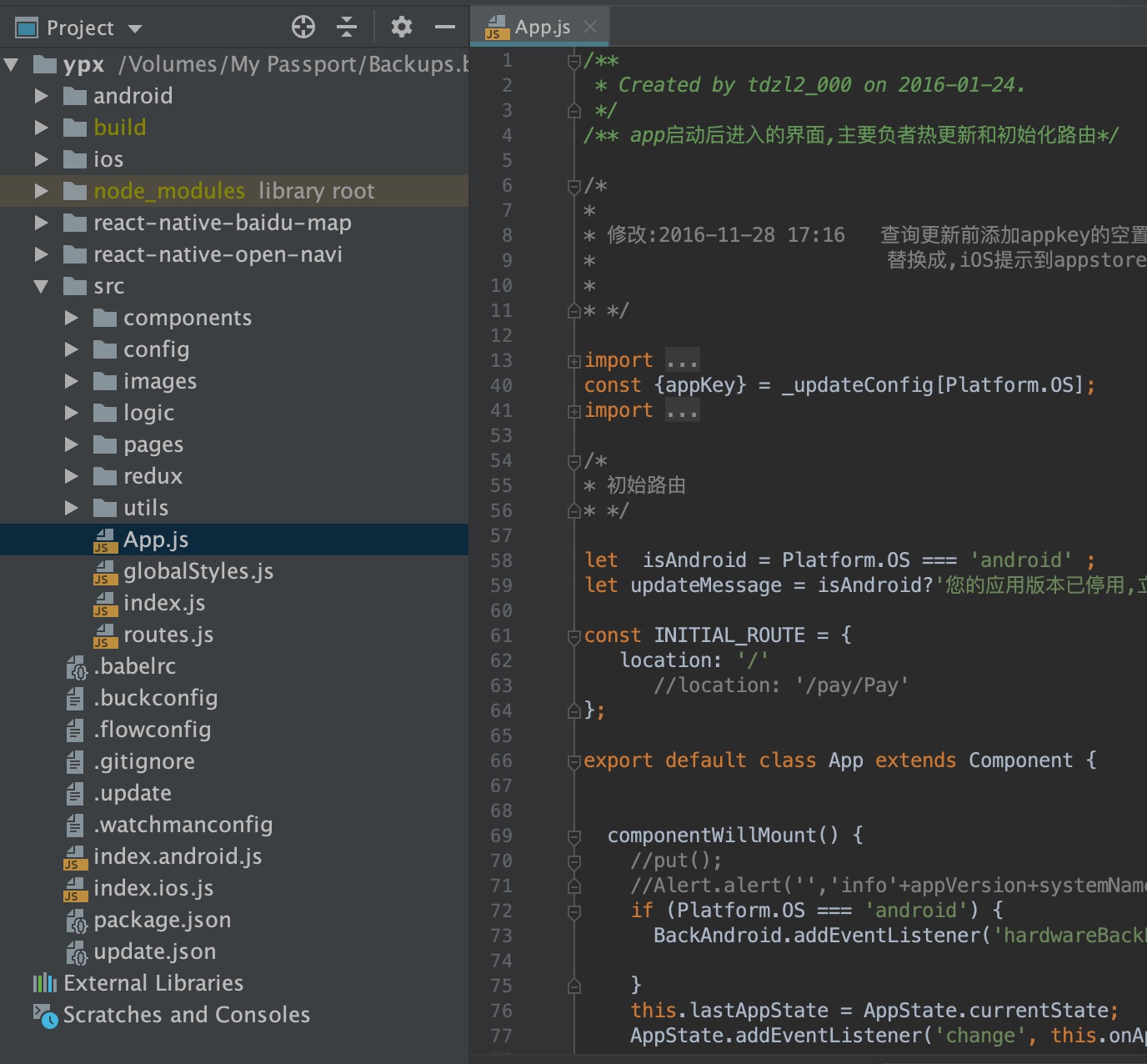Select the globalStyles.js file
This screenshot has width=1147, height=1064.
[x=234, y=571]
